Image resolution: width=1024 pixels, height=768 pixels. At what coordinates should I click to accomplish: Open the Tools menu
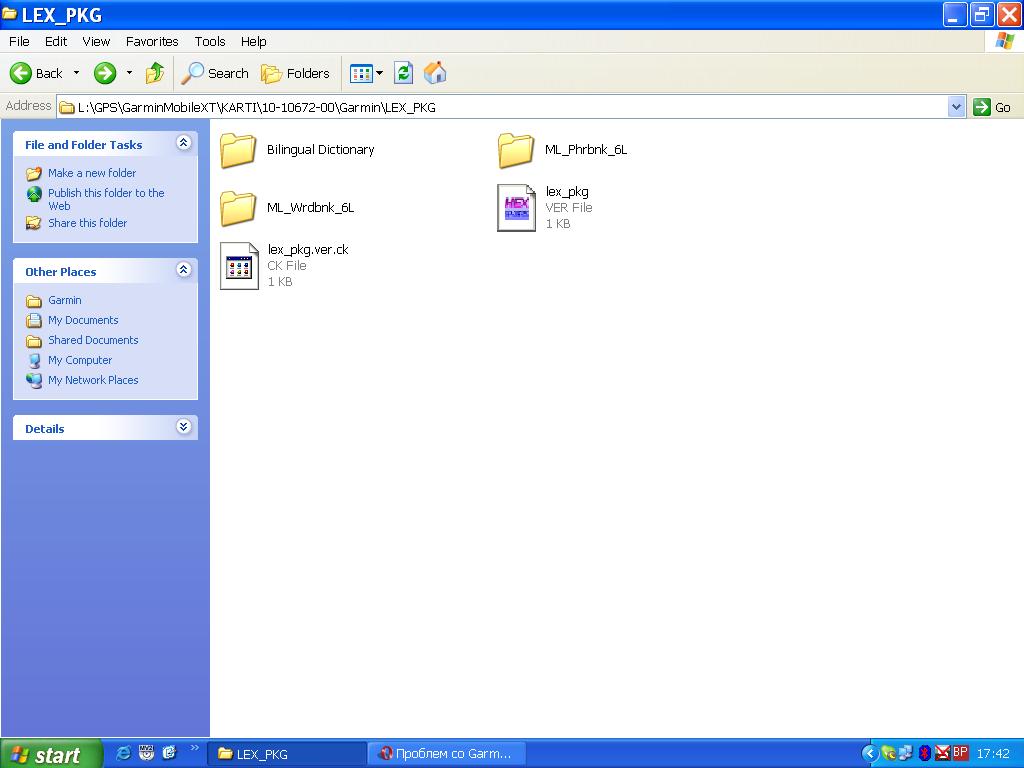coord(210,41)
